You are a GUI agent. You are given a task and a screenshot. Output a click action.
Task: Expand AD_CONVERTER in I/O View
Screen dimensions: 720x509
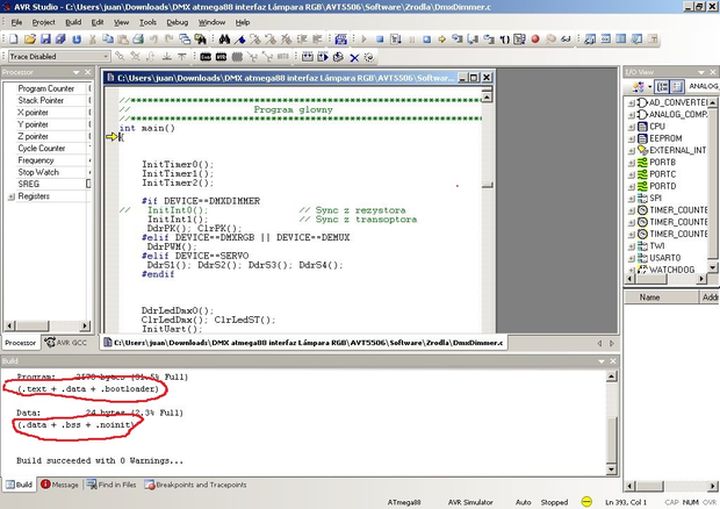click(x=631, y=103)
